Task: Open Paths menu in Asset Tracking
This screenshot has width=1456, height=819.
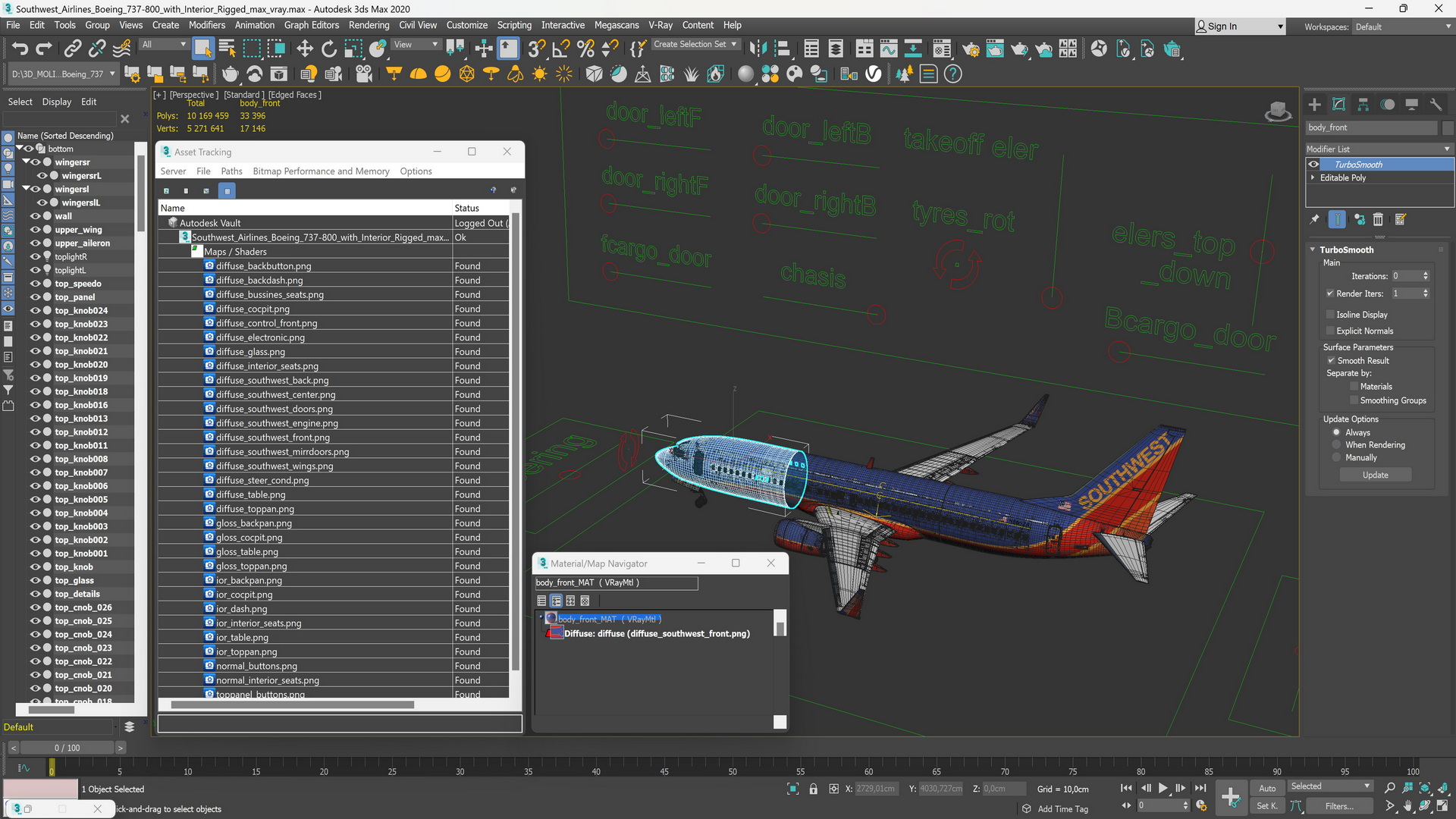Action: point(231,171)
